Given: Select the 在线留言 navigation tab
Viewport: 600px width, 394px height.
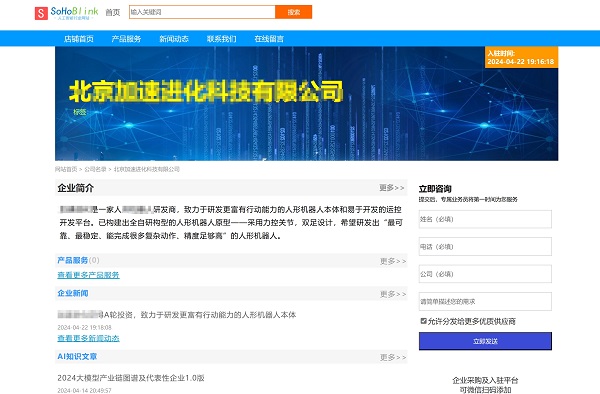Looking at the screenshot, I should coord(269,39).
